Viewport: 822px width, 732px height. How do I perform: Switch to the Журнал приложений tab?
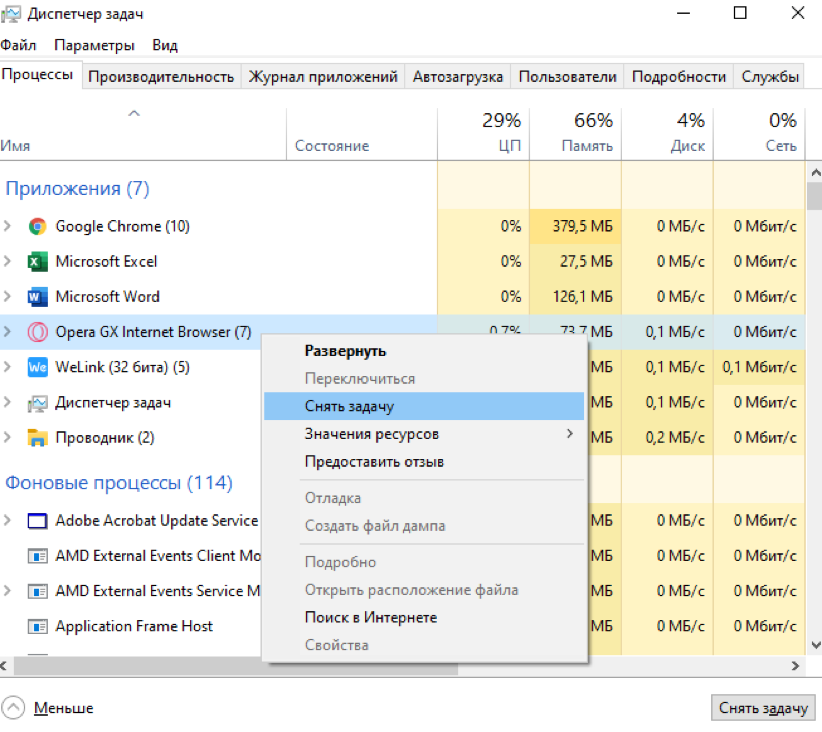[x=323, y=77]
